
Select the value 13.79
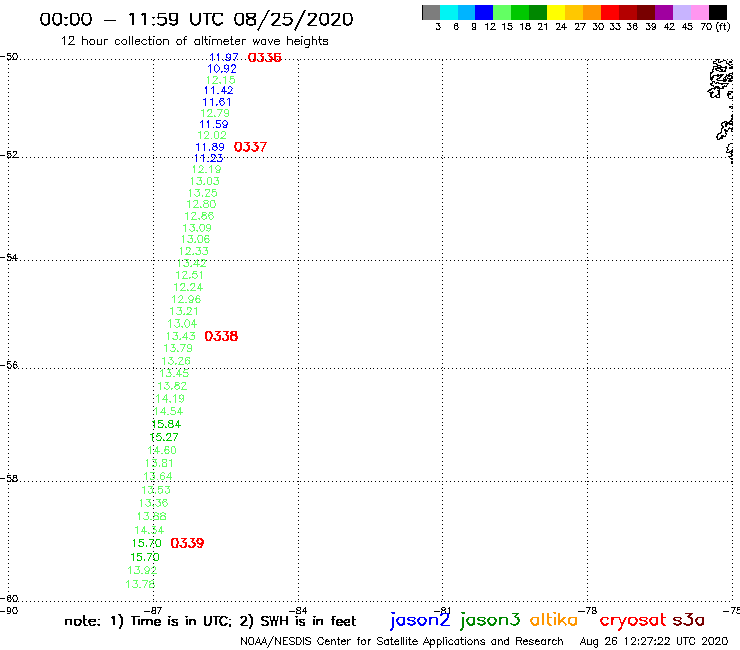tap(178, 348)
